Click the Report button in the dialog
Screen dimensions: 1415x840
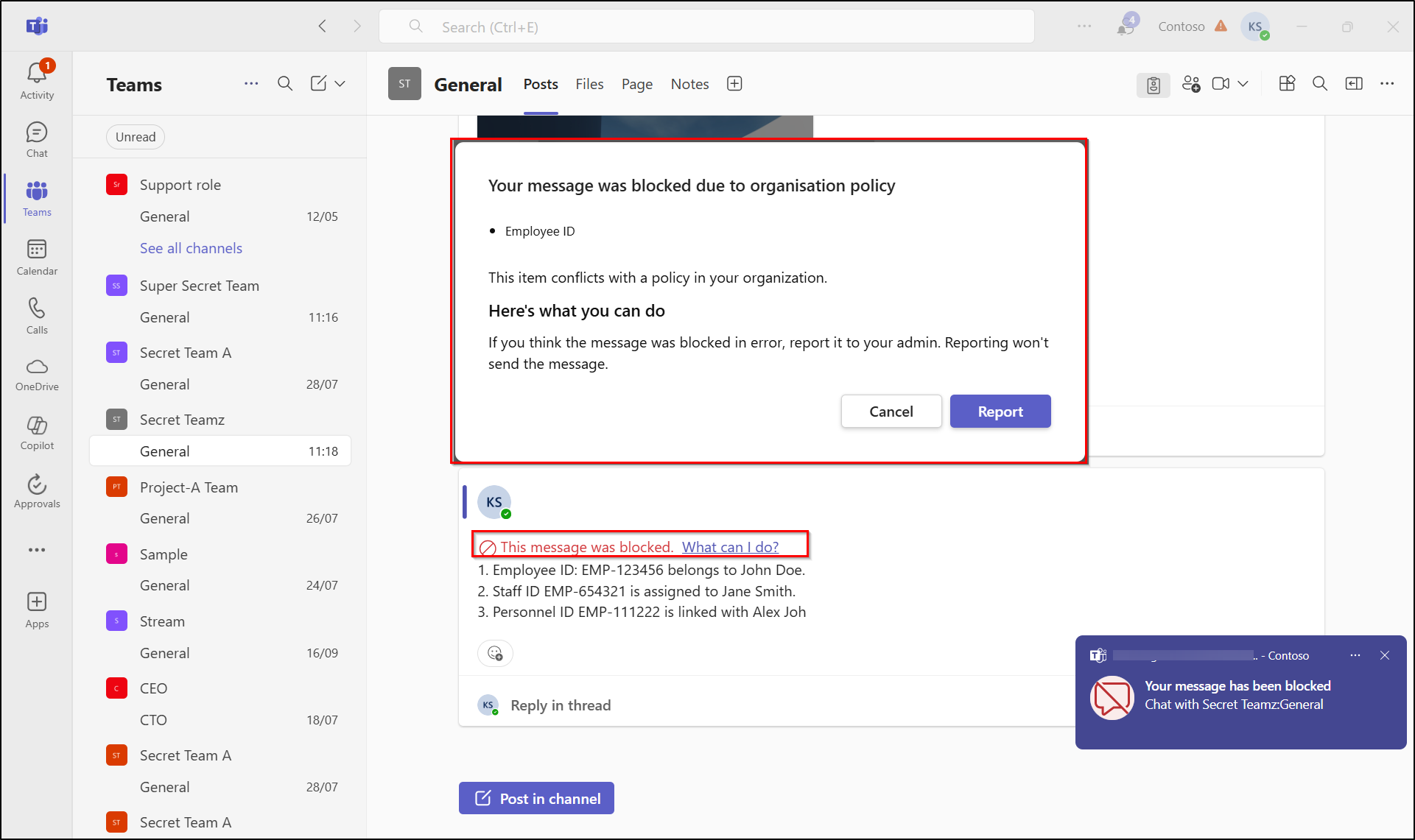pos(1000,411)
